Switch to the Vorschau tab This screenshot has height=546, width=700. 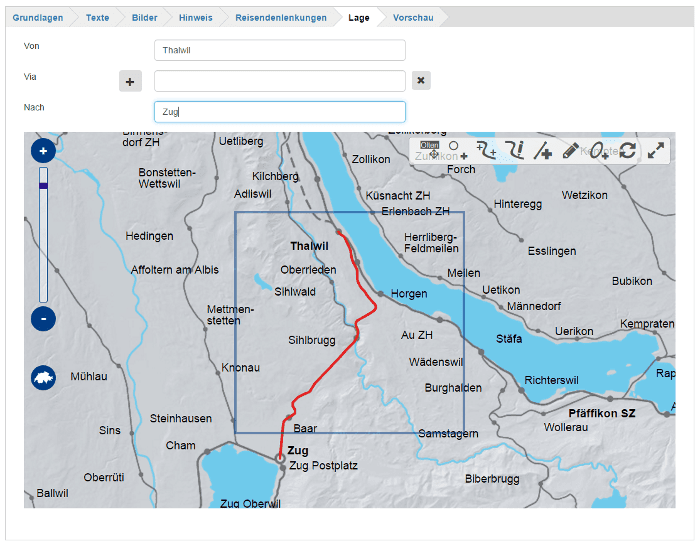(413, 18)
